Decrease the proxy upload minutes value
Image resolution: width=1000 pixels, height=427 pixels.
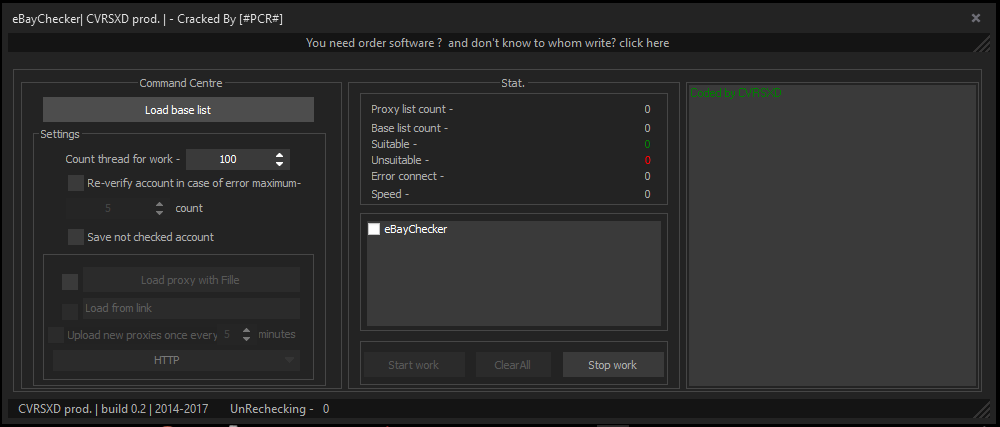pyautogui.click(x=247, y=338)
